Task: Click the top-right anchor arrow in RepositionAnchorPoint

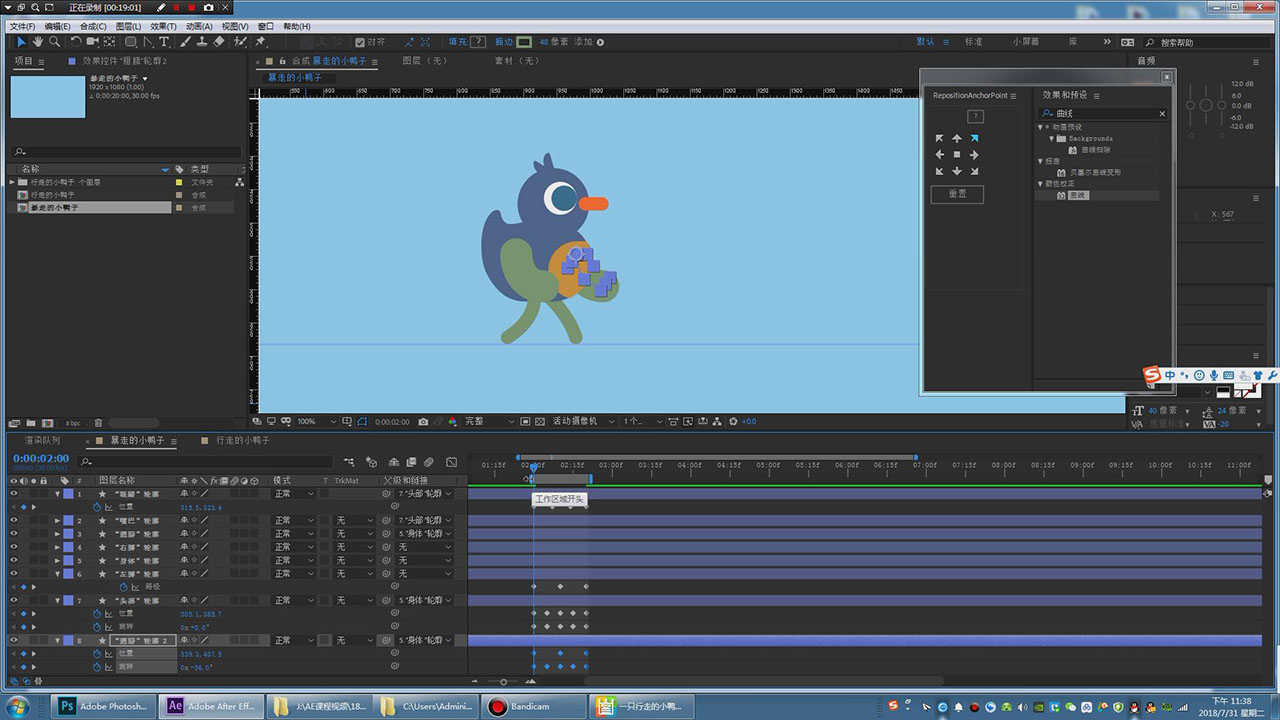Action: coord(974,138)
